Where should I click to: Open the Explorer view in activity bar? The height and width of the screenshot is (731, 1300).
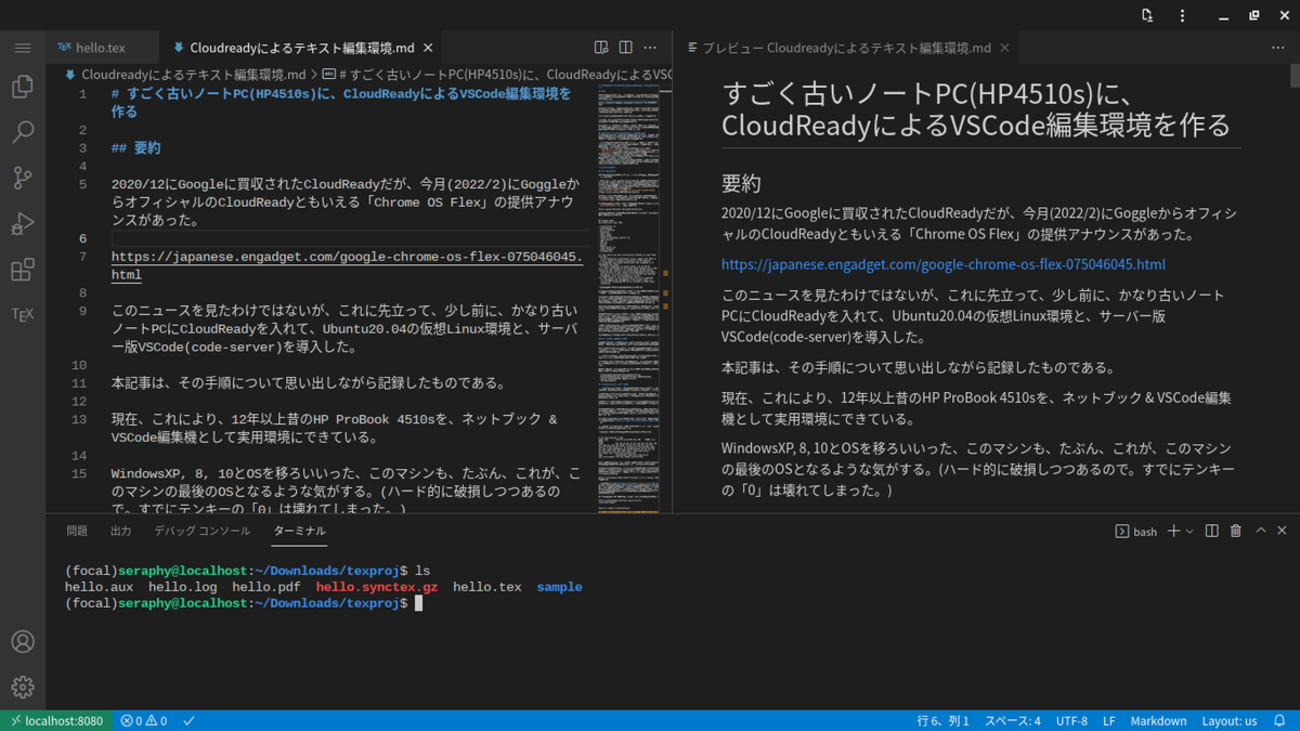(22, 87)
